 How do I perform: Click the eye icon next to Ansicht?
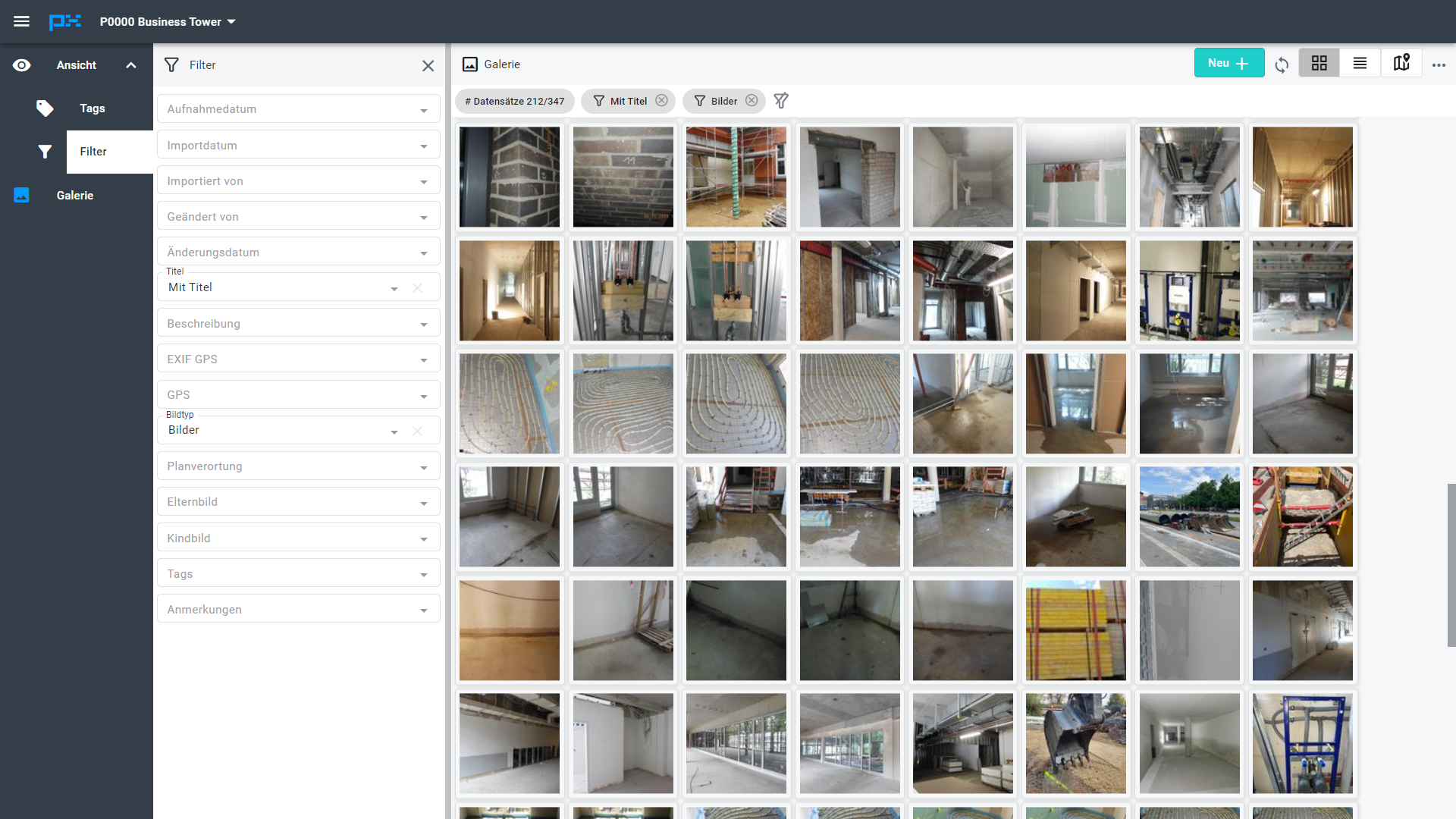pos(22,65)
